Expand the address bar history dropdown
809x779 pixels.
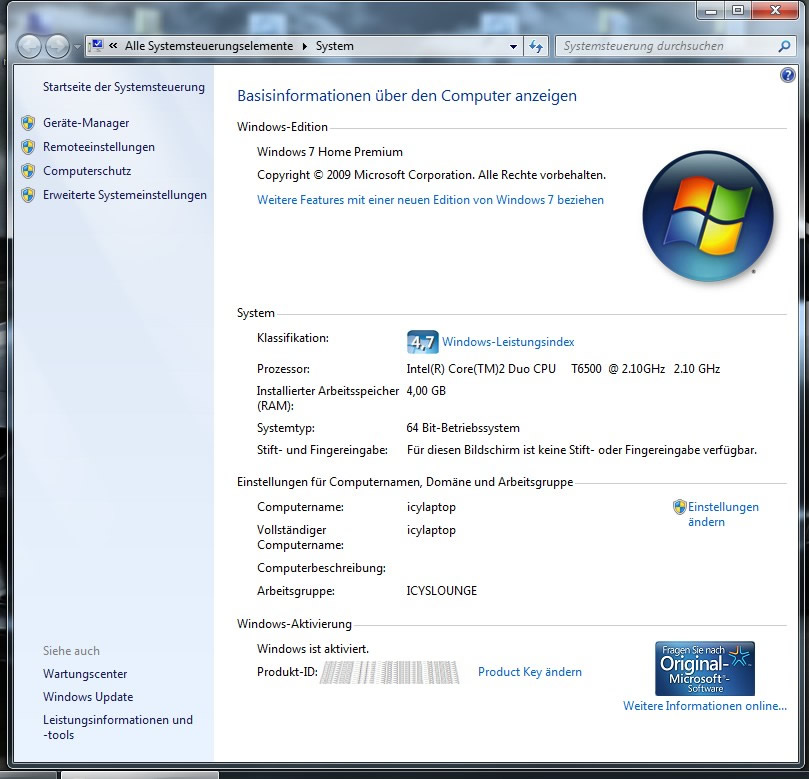click(x=513, y=46)
